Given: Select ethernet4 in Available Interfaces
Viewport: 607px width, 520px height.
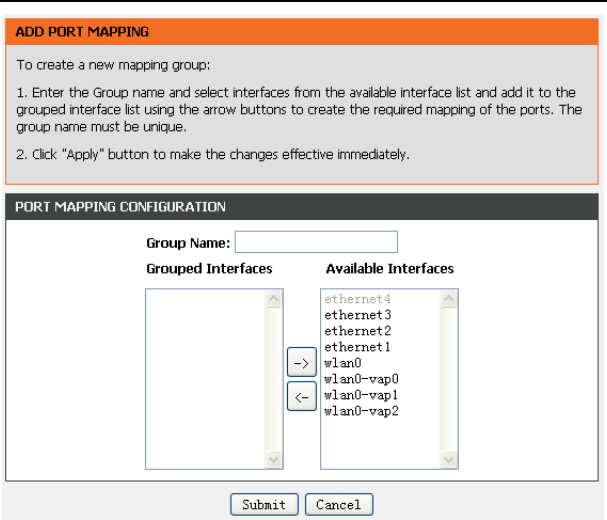Looking at the screenshot, I should 357,299.
